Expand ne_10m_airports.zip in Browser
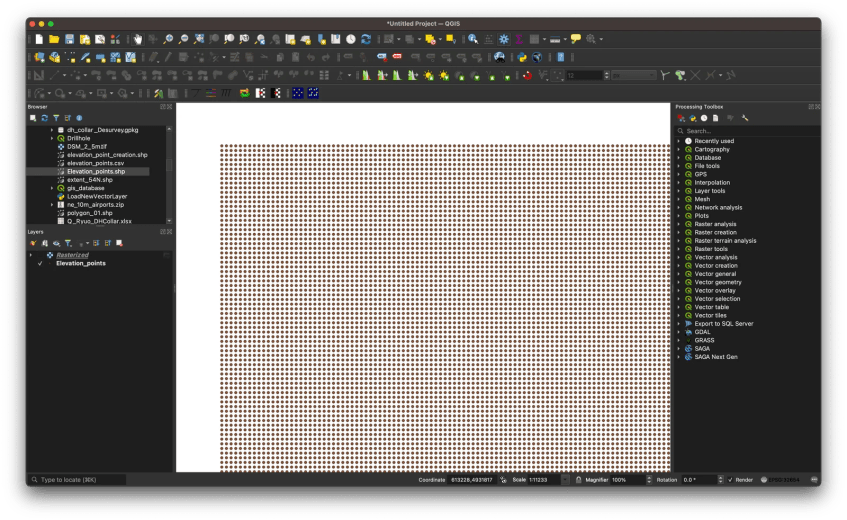The height and width of the screenshot is (520, 847). tap(52, 205)
